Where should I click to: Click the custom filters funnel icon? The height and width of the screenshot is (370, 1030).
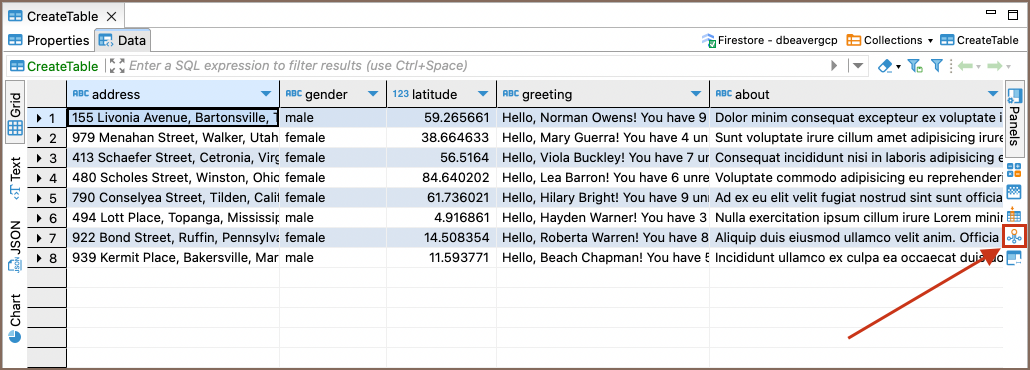937,66
